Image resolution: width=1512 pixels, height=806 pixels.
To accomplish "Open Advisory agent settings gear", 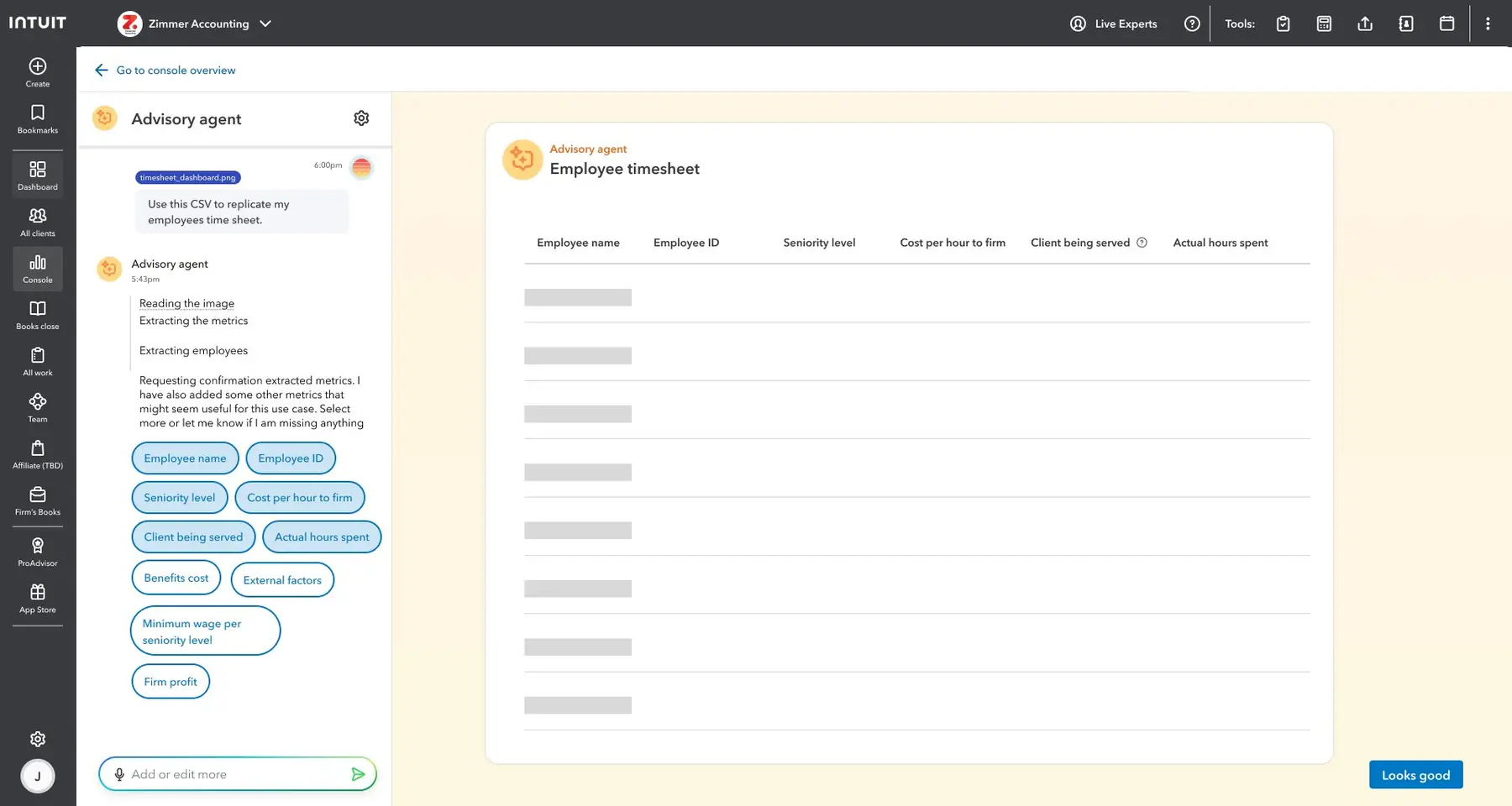I will pos(361,118).
